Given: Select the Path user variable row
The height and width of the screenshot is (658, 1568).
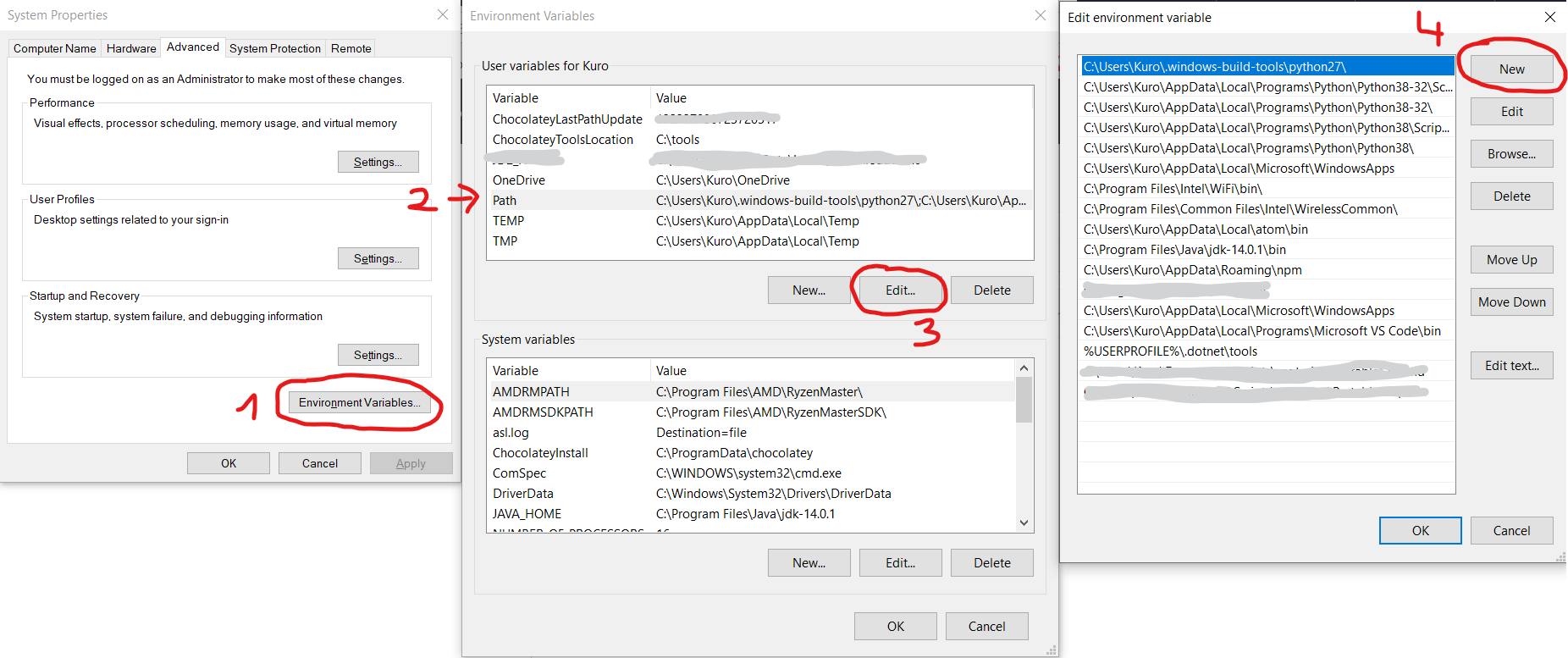Looking at the screenshot, I should (759, 201).
